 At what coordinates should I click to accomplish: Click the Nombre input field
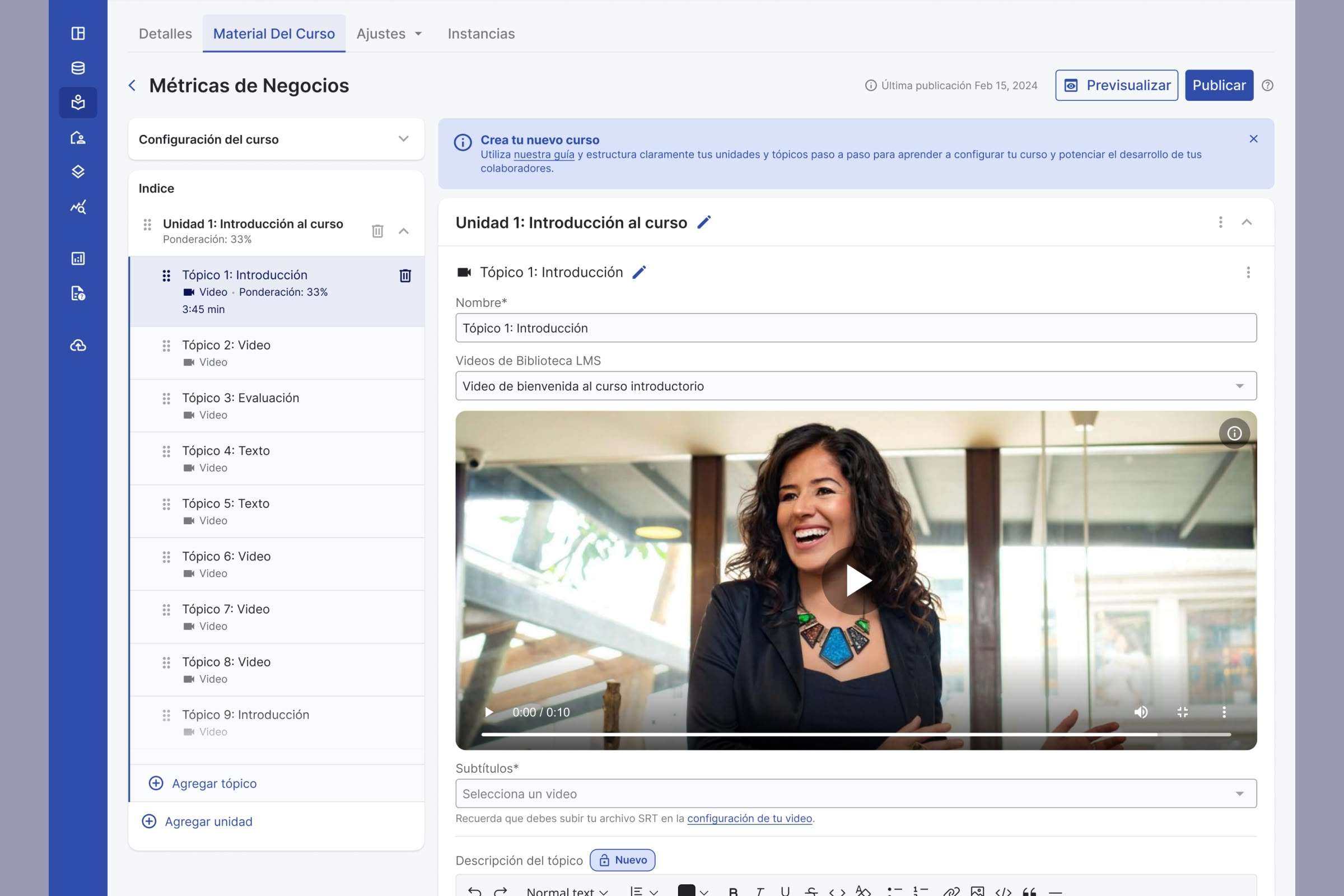pyautogui.click(x=856, y=328)
